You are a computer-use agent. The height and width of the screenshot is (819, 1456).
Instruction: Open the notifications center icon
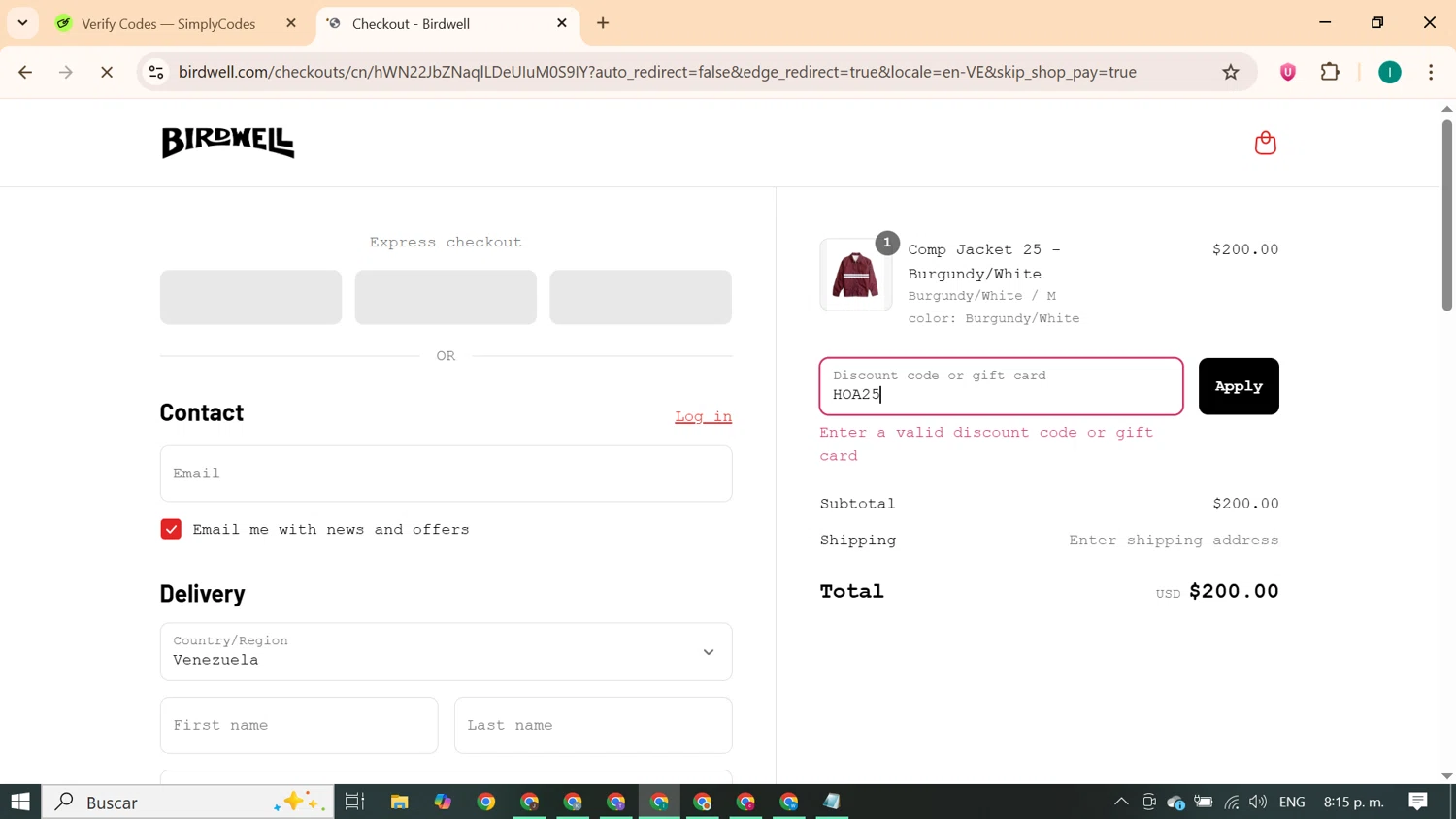pos(1418,802)
